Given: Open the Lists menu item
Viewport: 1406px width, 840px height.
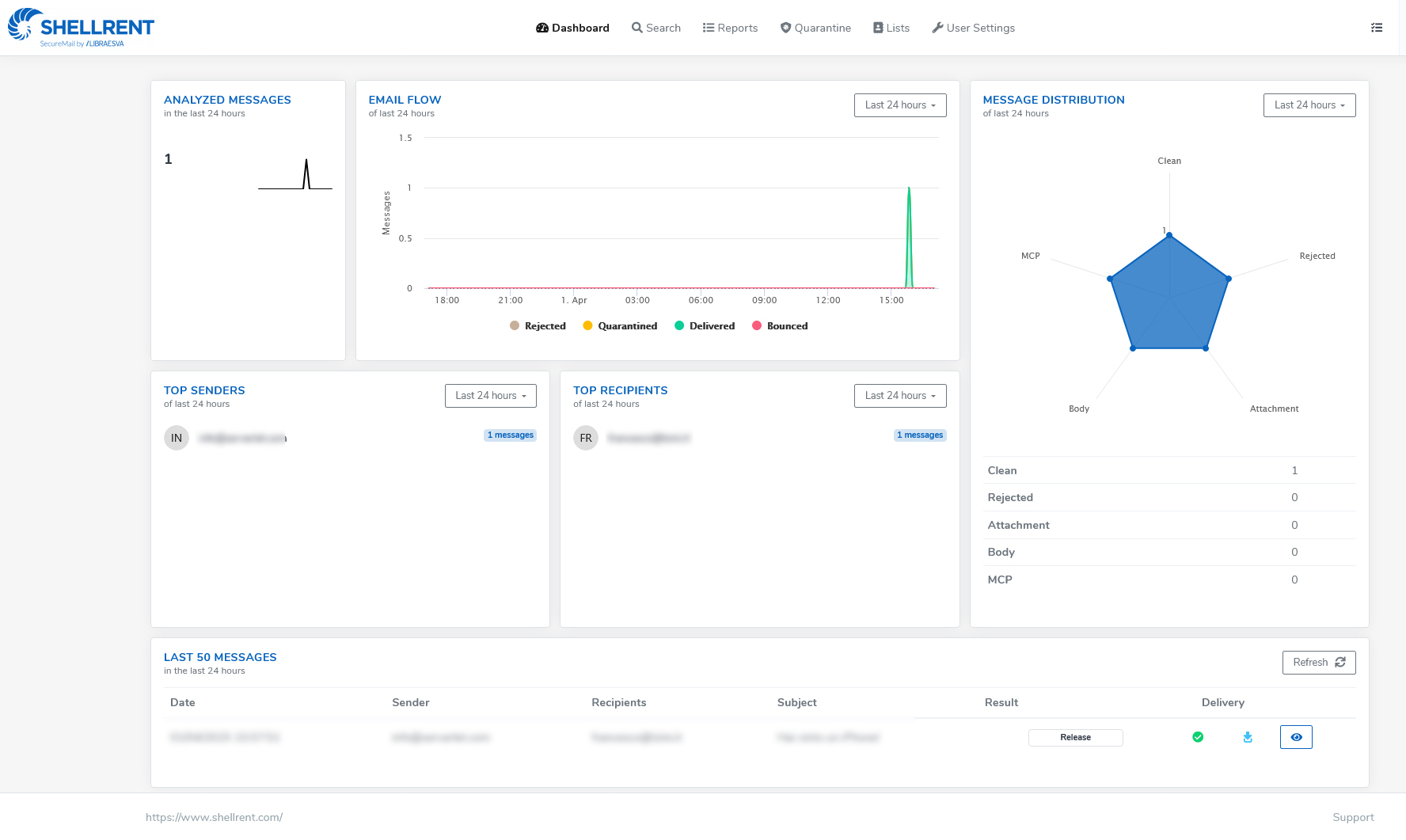Looking at the screenshot, I should click(x=891, y=28).
